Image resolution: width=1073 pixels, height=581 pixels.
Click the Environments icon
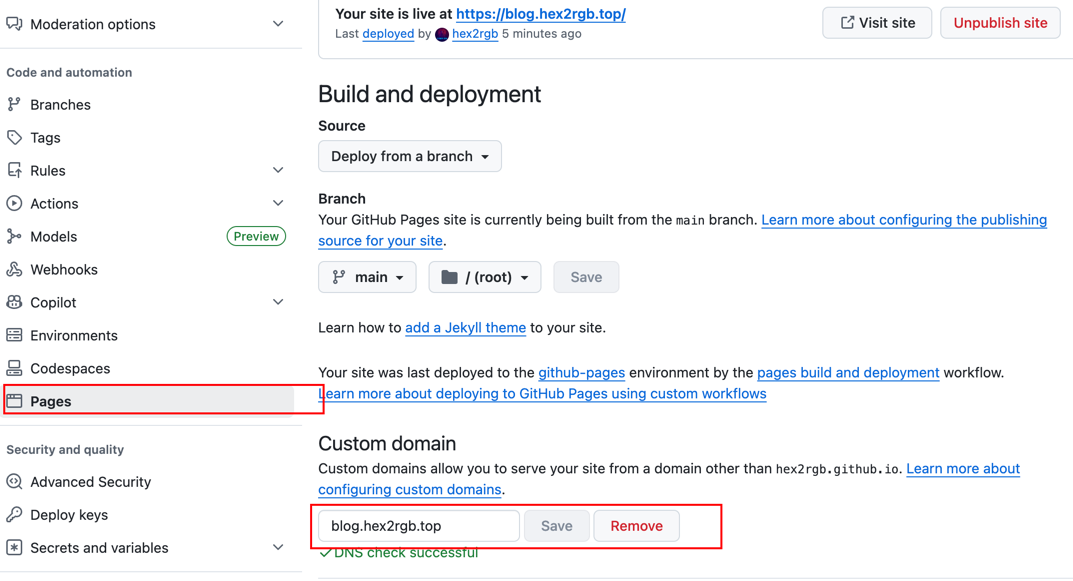click(15, 335)
